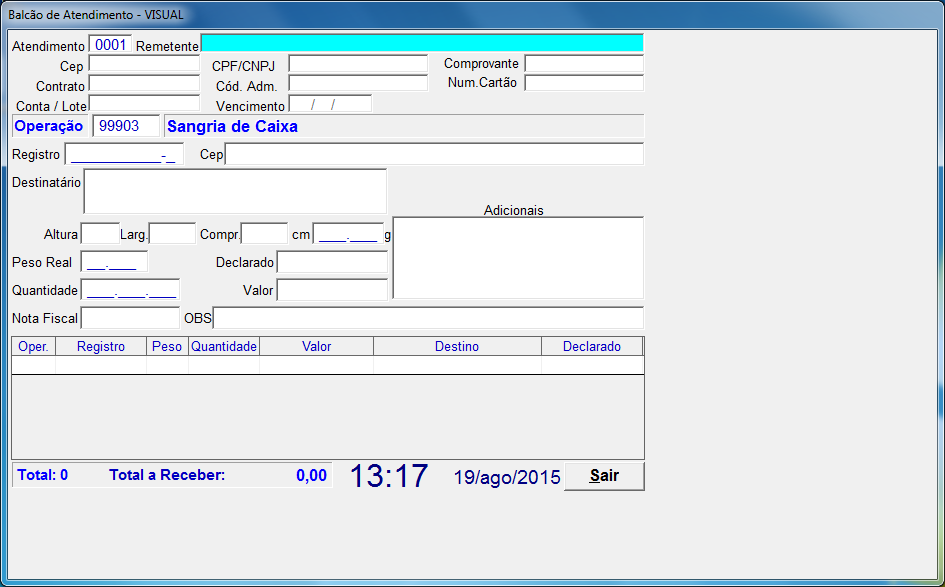The height and width of the screenshot is (587, 945).
Task: Select the 0,00 amount to receive
Action: click(x=312, y=476)
